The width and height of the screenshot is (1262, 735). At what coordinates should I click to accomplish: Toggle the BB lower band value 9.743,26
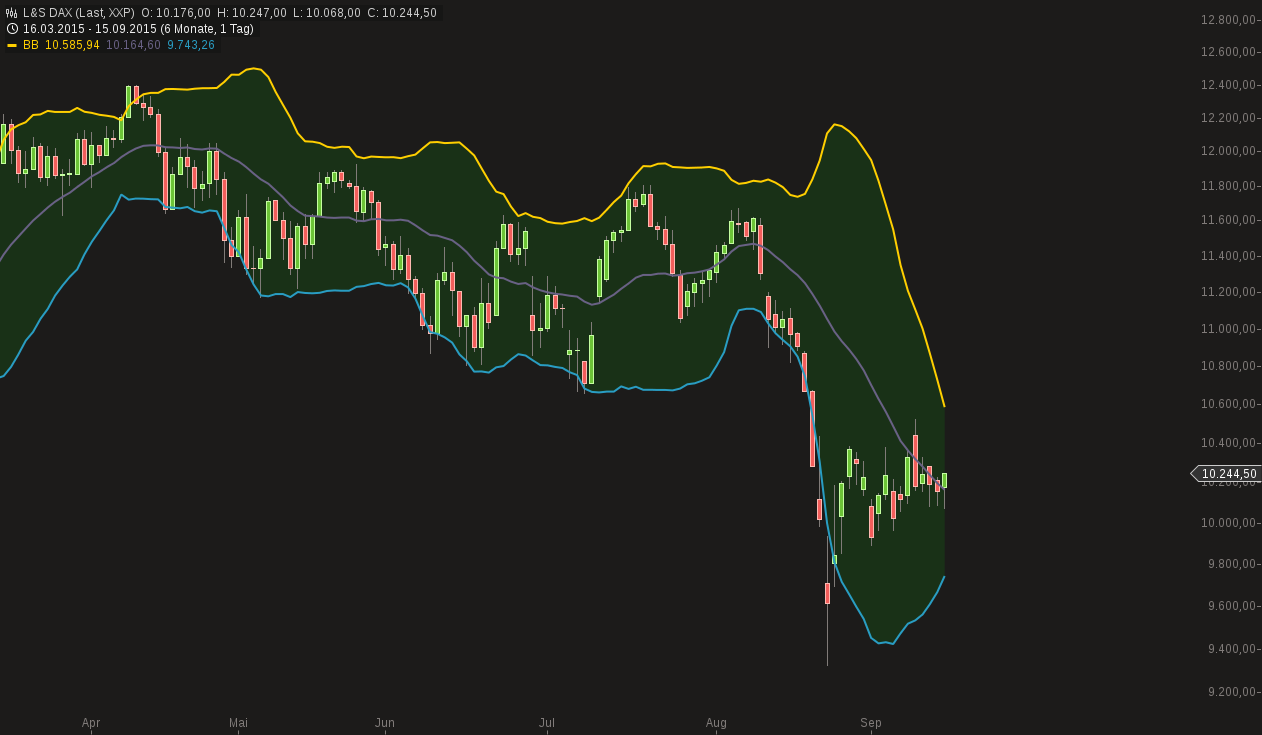(190, 44)
